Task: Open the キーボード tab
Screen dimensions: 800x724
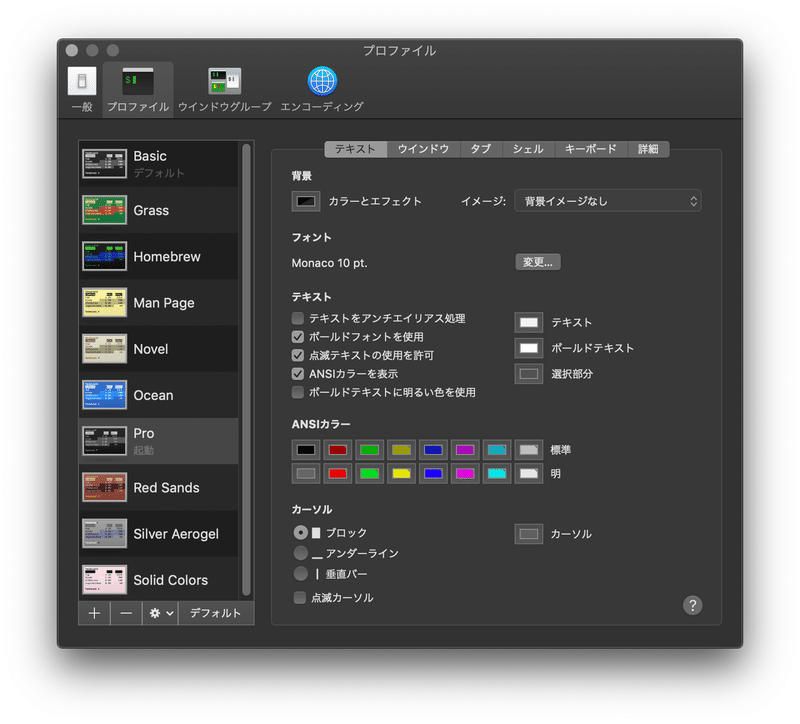Action: [590, 147]
